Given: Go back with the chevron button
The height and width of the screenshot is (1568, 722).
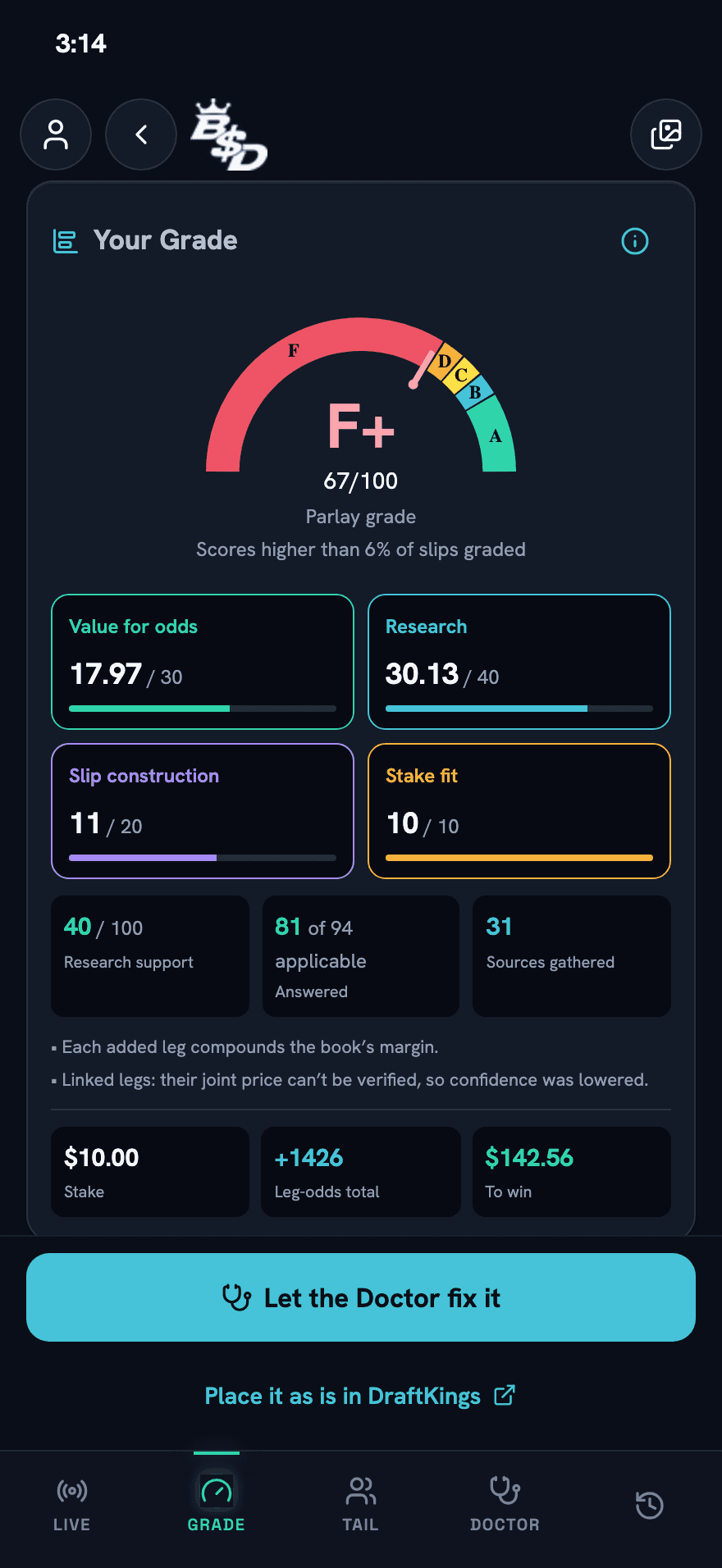Looking at the screenshot, I should (x=141, y=134).
